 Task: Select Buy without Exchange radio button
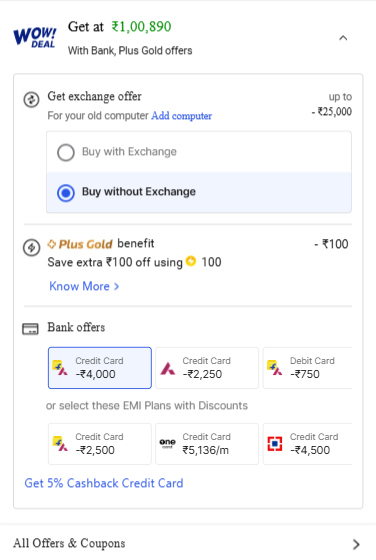click(66, 193)
